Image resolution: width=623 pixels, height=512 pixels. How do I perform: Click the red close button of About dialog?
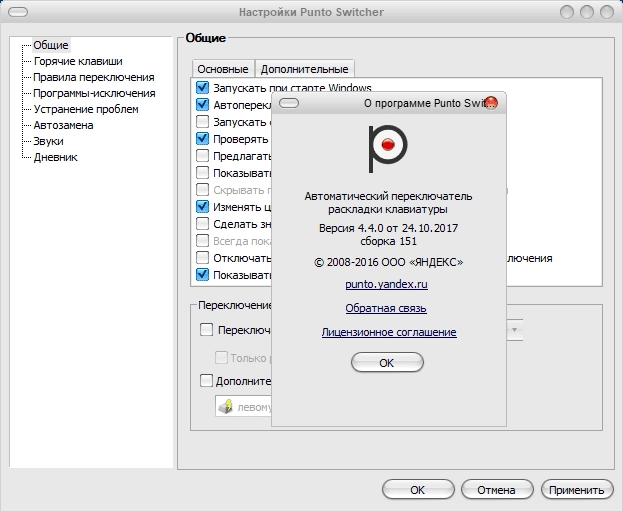491,103
